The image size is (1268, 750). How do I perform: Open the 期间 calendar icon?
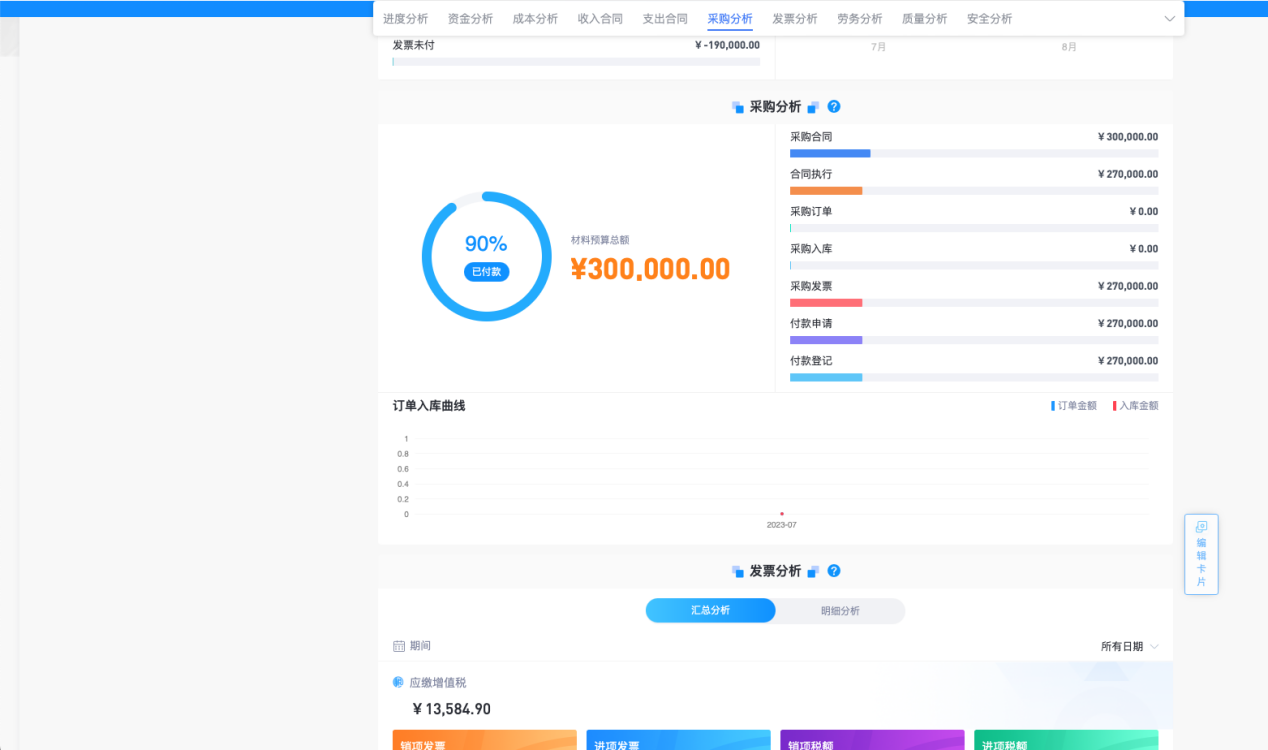[x=398, y=645]
